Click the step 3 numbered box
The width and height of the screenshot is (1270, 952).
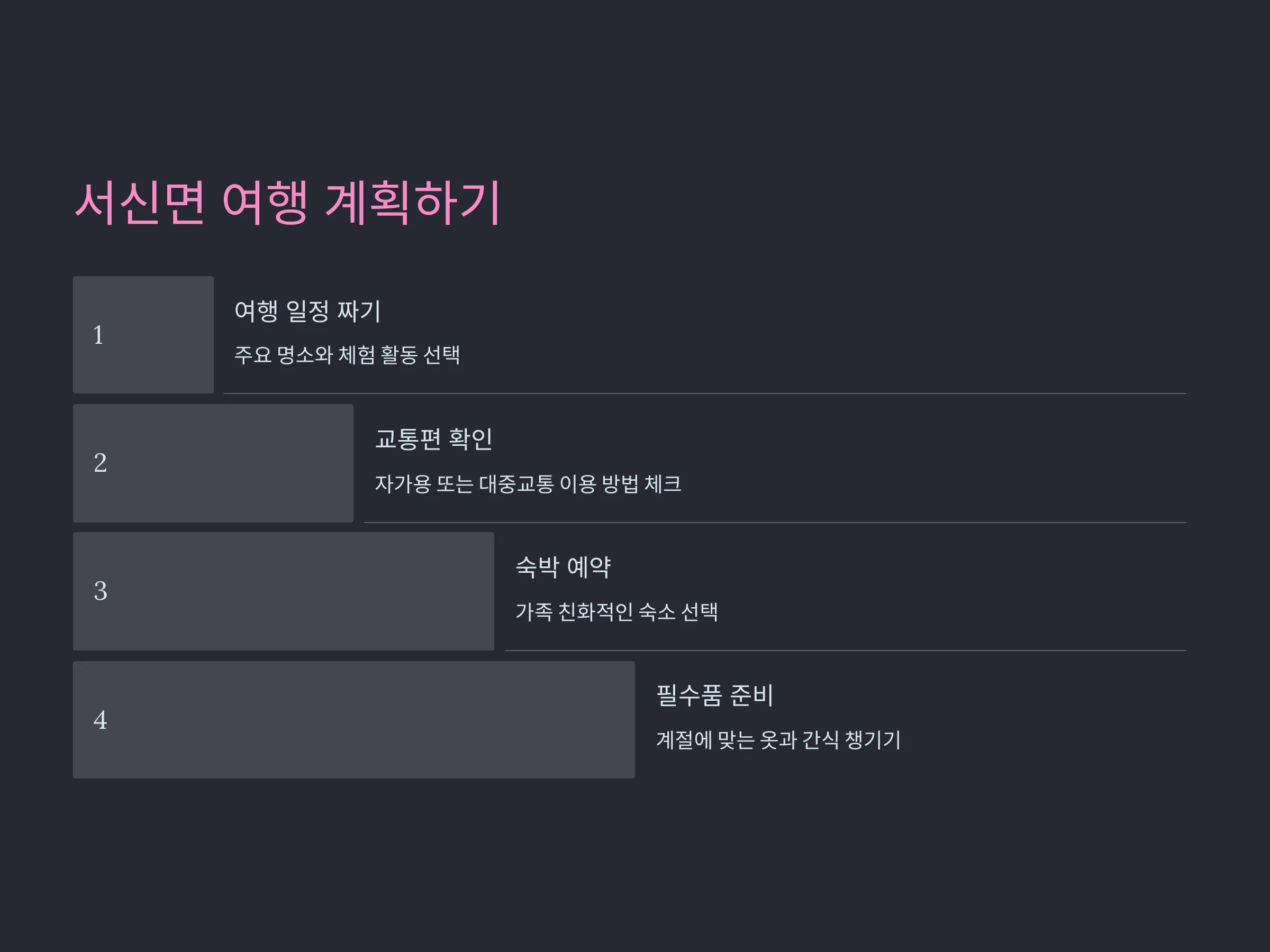point(283,591)
